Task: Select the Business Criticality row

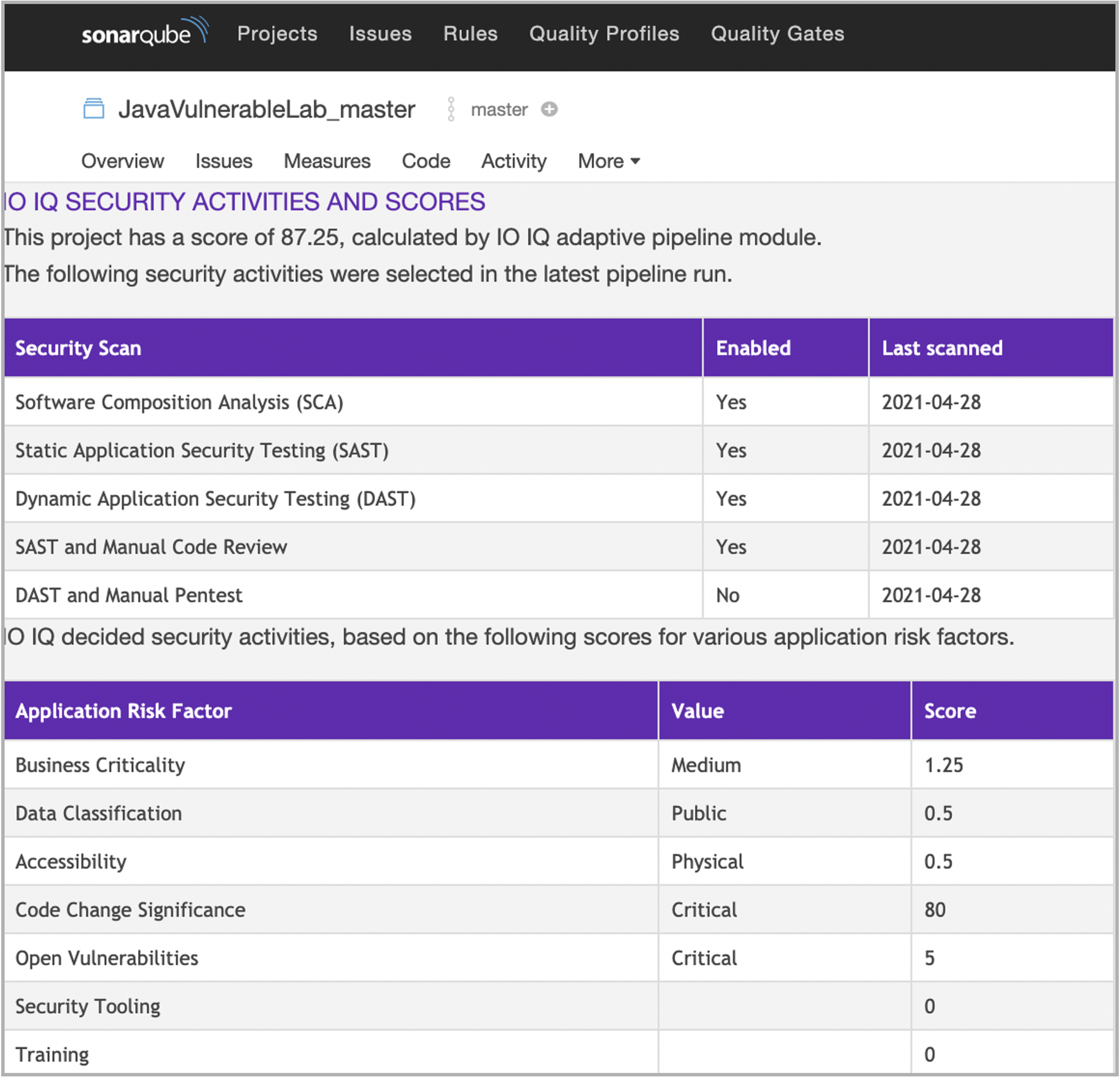Action: click(x=559, y=764)
